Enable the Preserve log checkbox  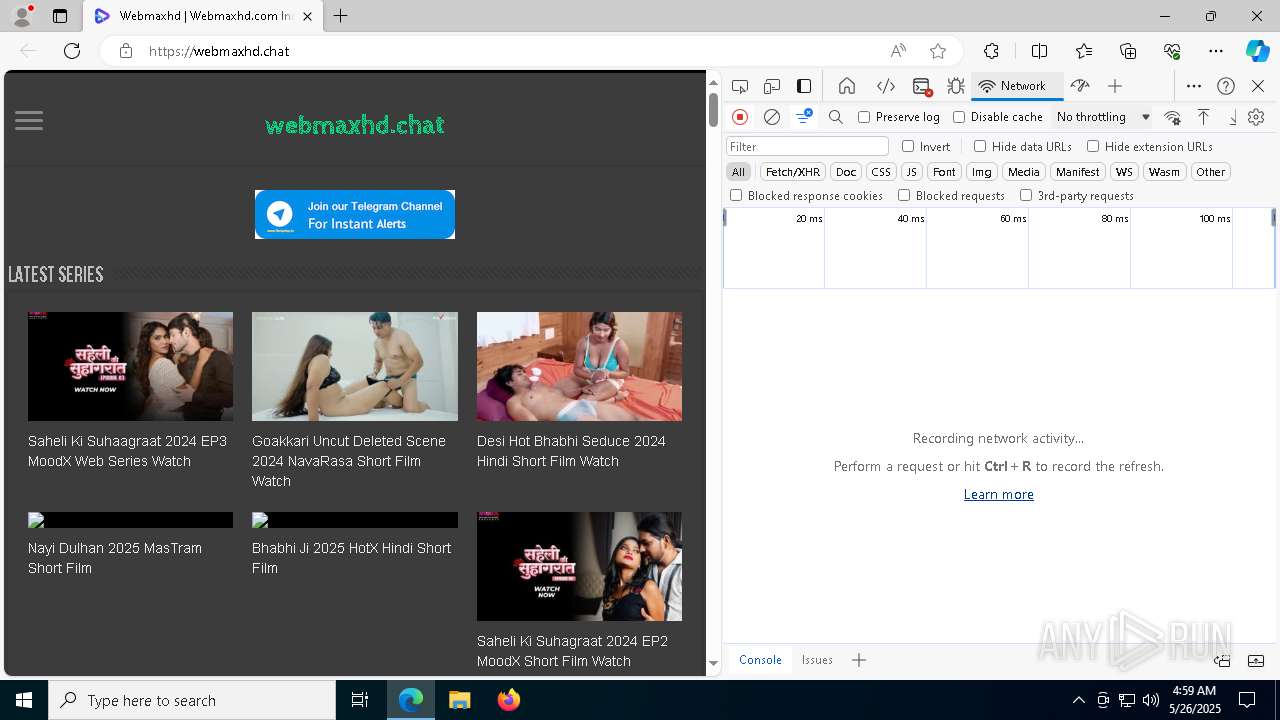[864, 117]
